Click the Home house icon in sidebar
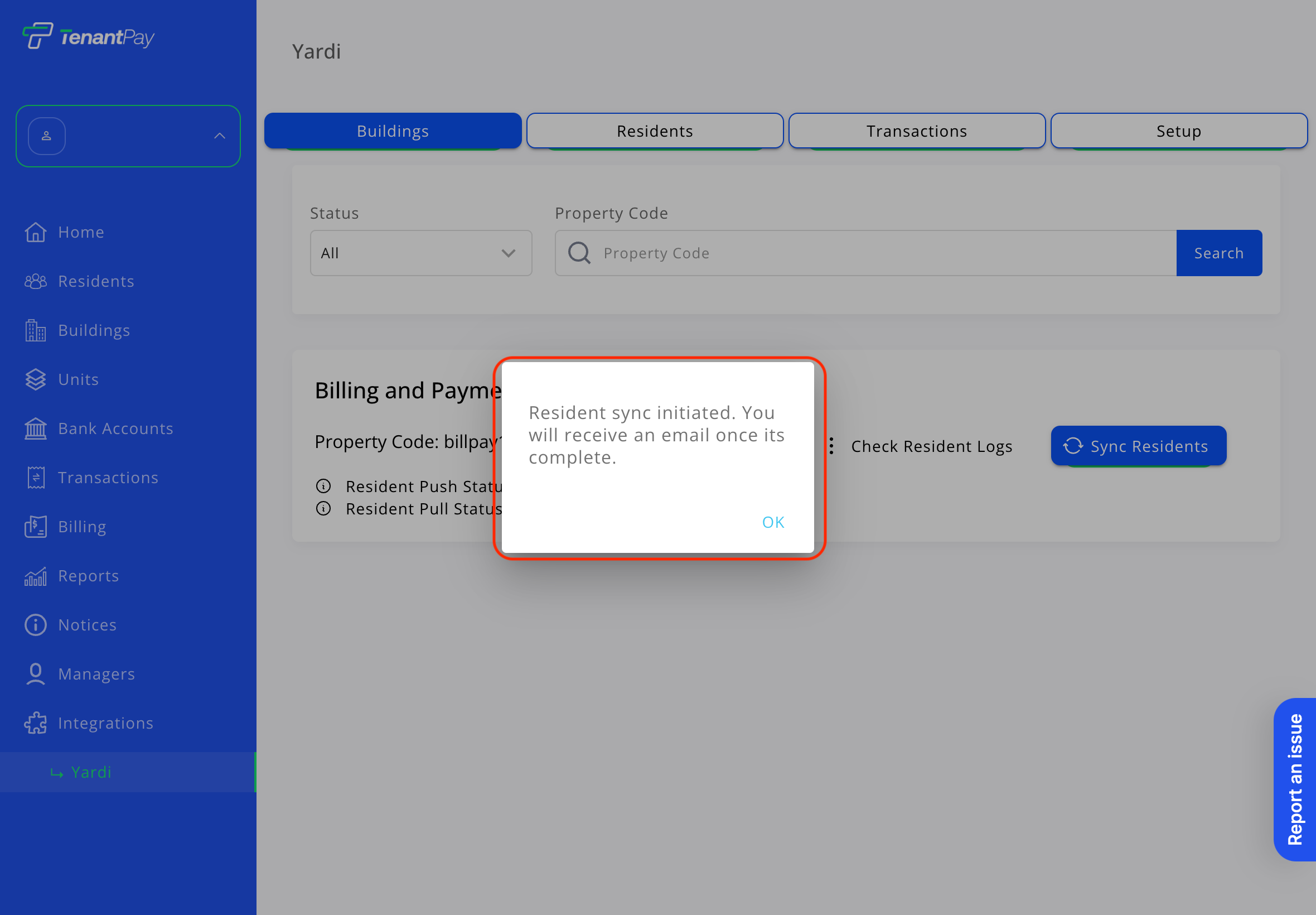This screenshot has height=915, width=1316. click(x=36, y=232)
